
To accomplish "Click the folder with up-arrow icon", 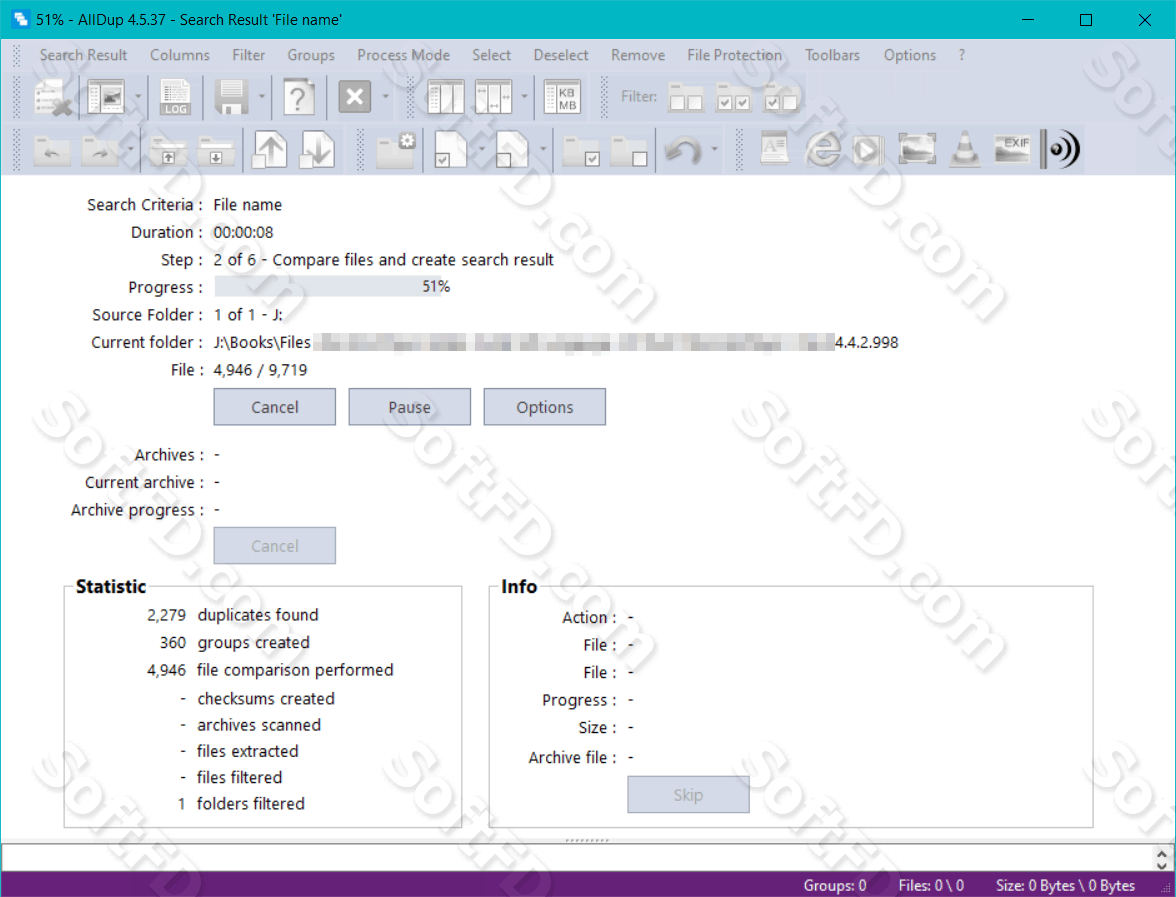I will click(168, 152).
